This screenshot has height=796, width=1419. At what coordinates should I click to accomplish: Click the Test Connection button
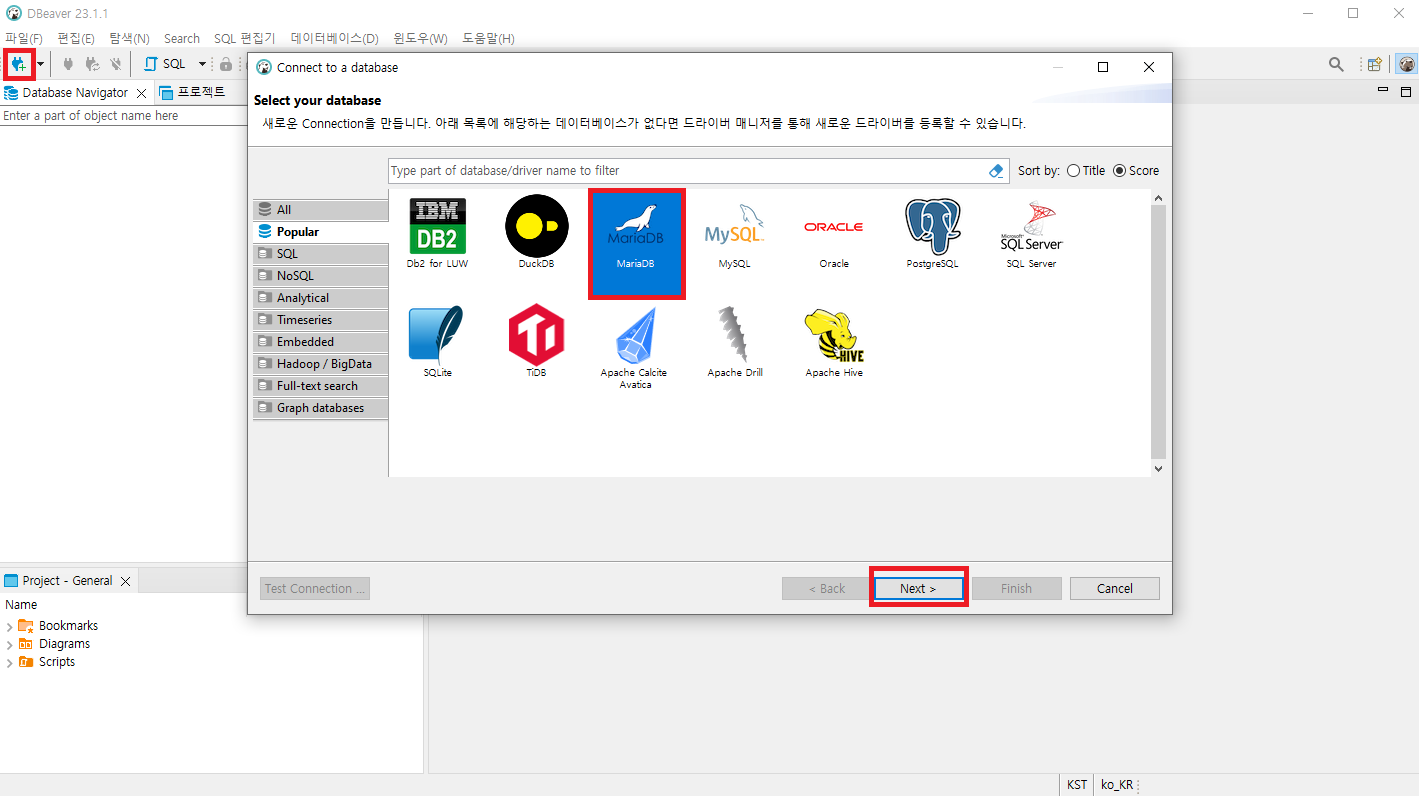(315, 588)
